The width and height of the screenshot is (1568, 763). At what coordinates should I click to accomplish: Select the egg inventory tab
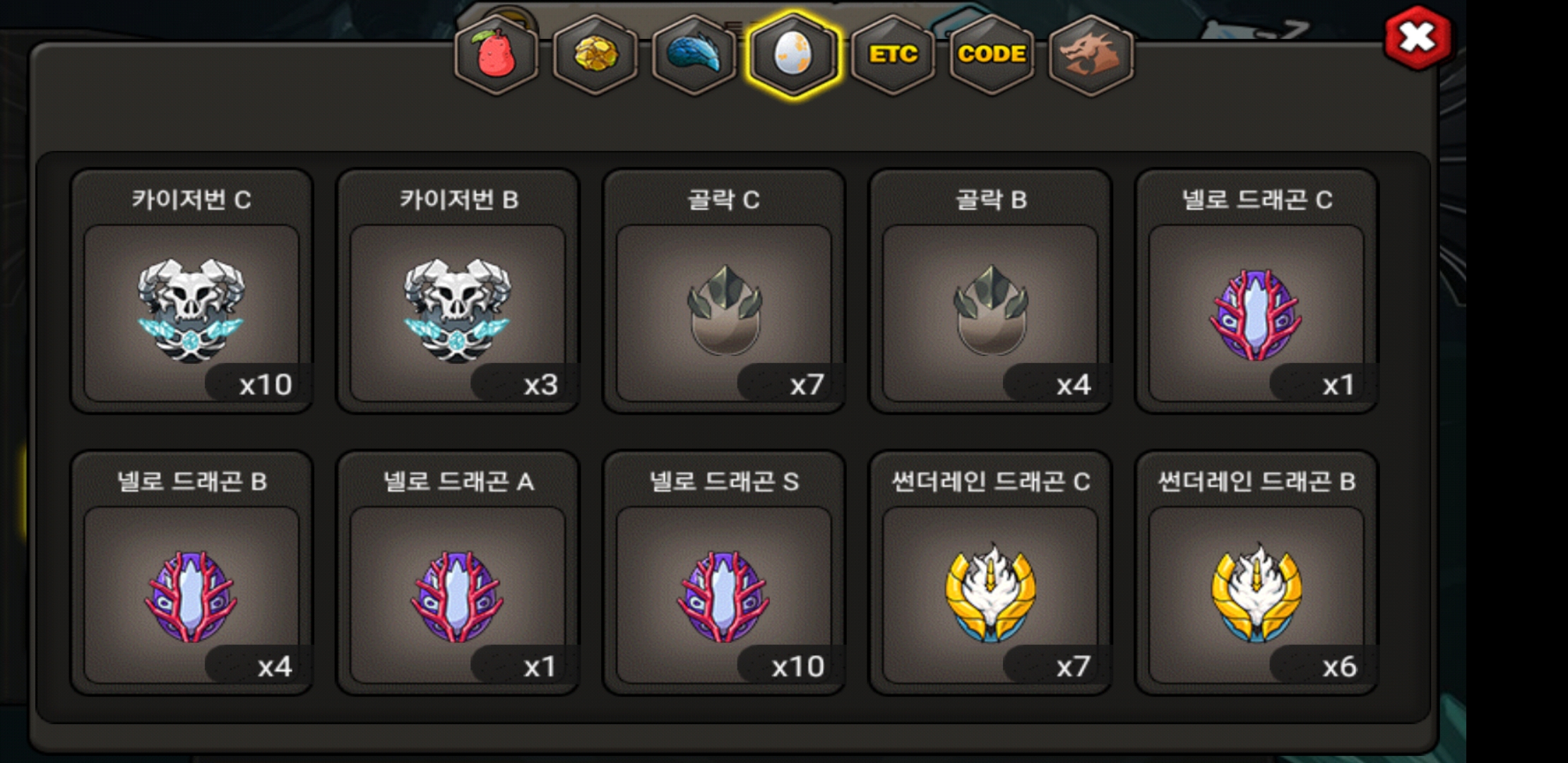(x=793, y=55)
